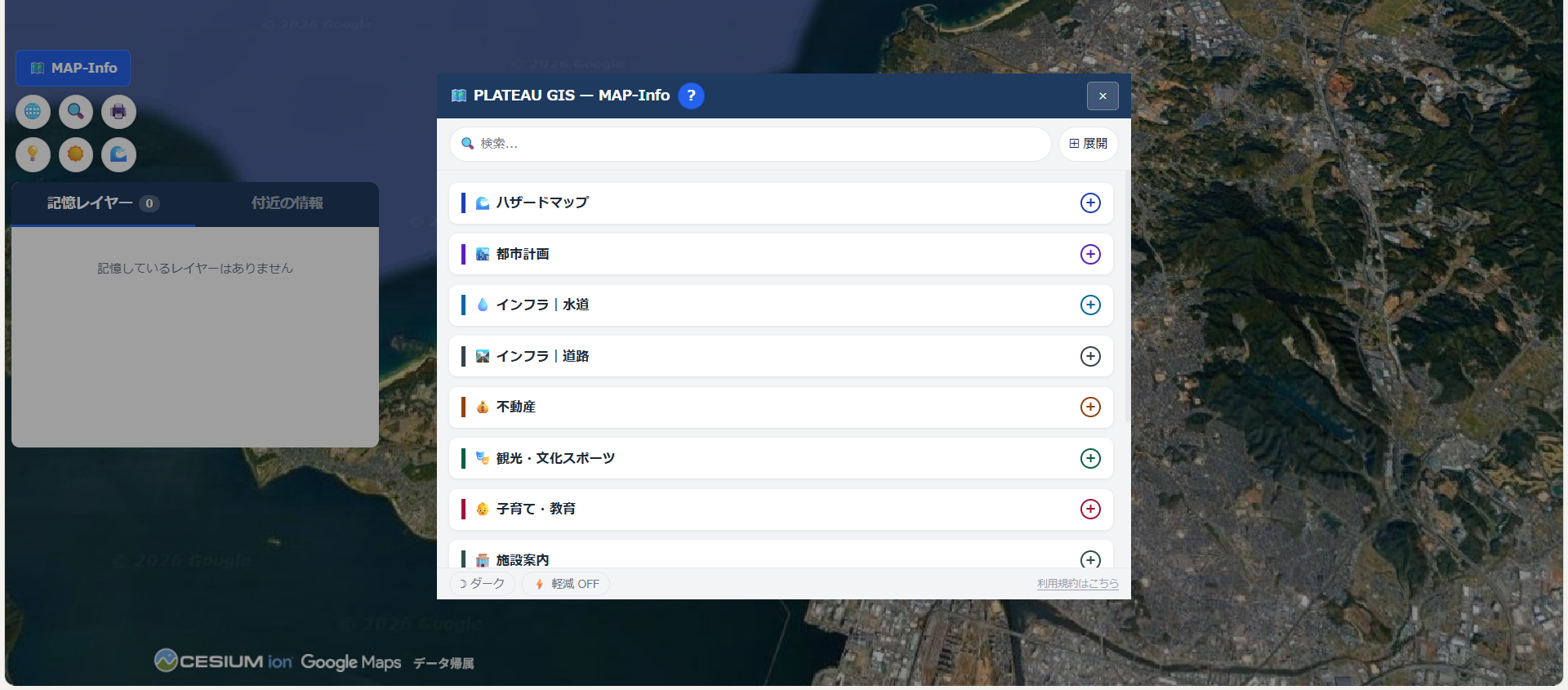Image resolution: width=1568 pixels, height=690 pixels.
Task: Open the blue question mark help
Action: click(x=691, y=96)
